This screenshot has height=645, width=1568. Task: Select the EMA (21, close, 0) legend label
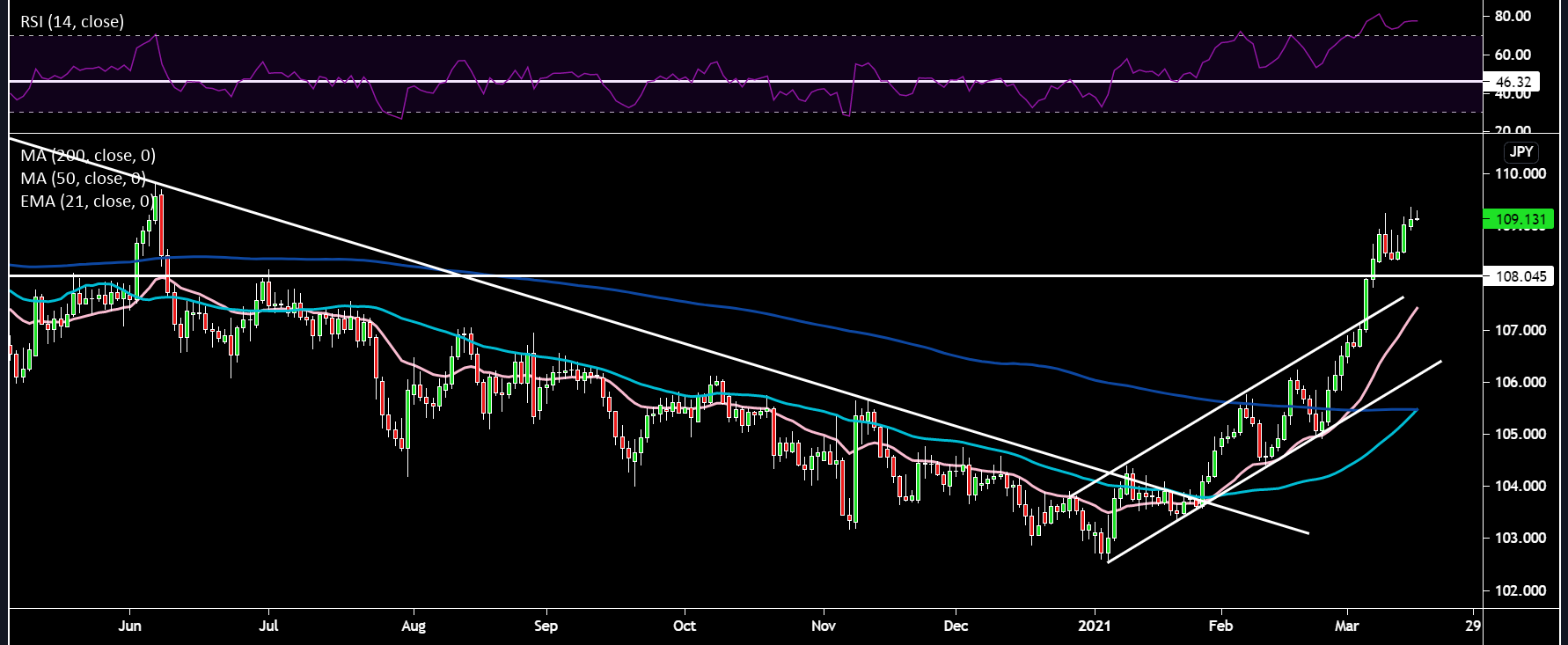click(x=86, y=202)
